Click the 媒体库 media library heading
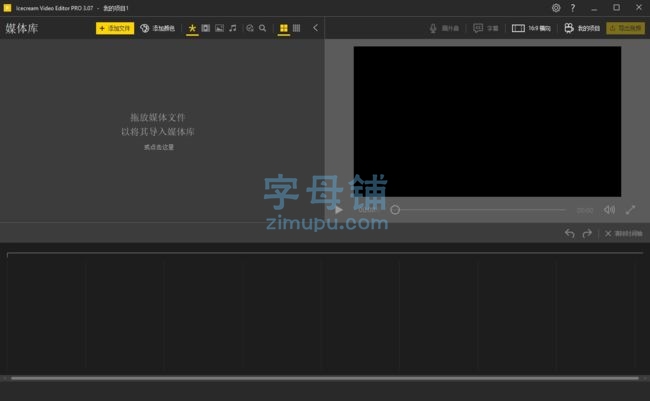Viewport: 650px width, 401px height. click(22, 28)
